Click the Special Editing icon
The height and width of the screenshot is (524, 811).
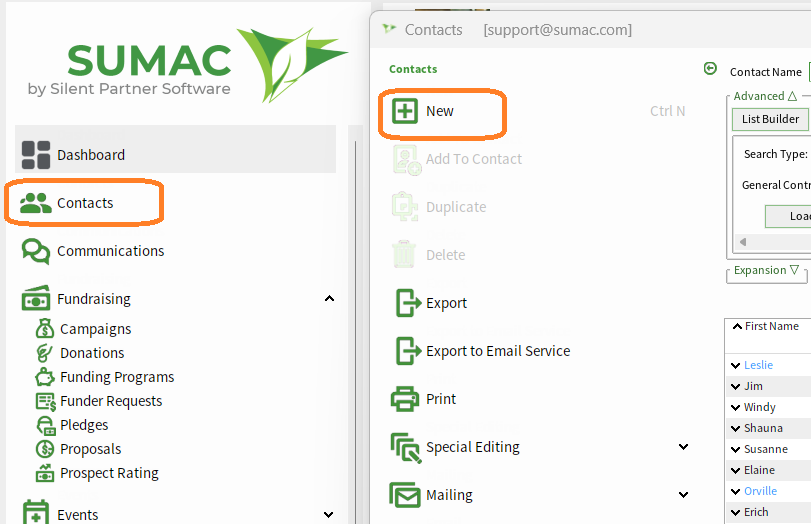[406, 447]
